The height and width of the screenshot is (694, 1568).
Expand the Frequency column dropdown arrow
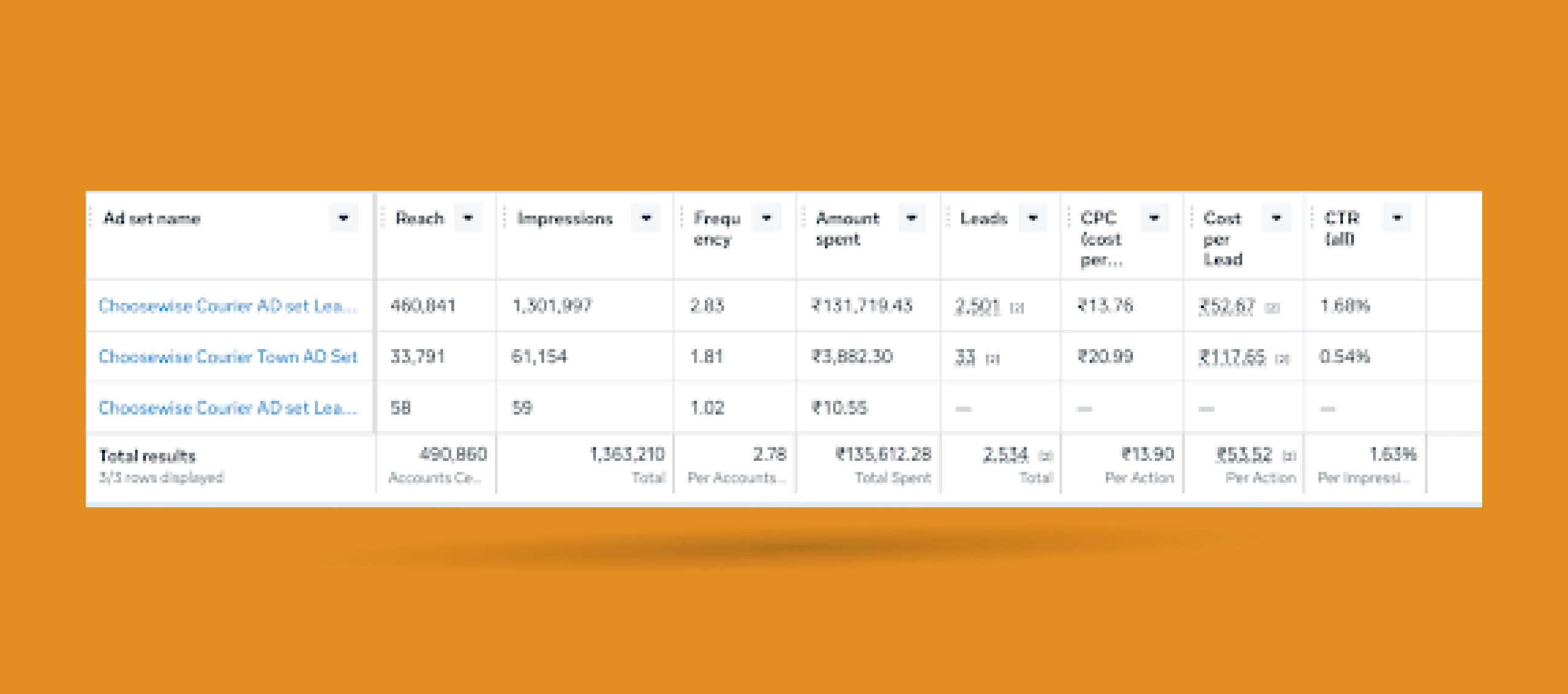tap(766, 218)
